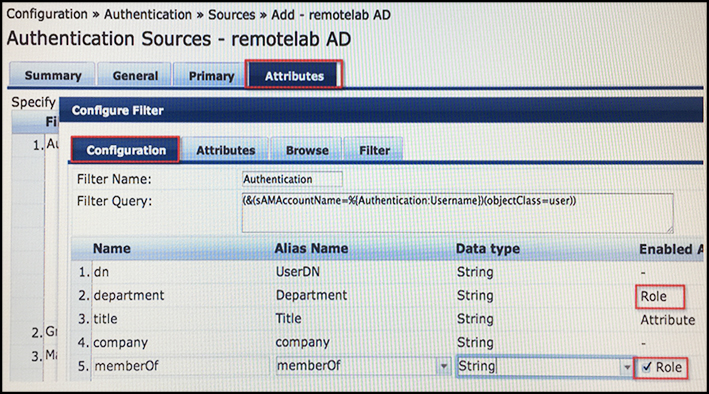Switch to the Browse tab
The height and width of the screenshot is (394, 709).
tap(307, 150)
